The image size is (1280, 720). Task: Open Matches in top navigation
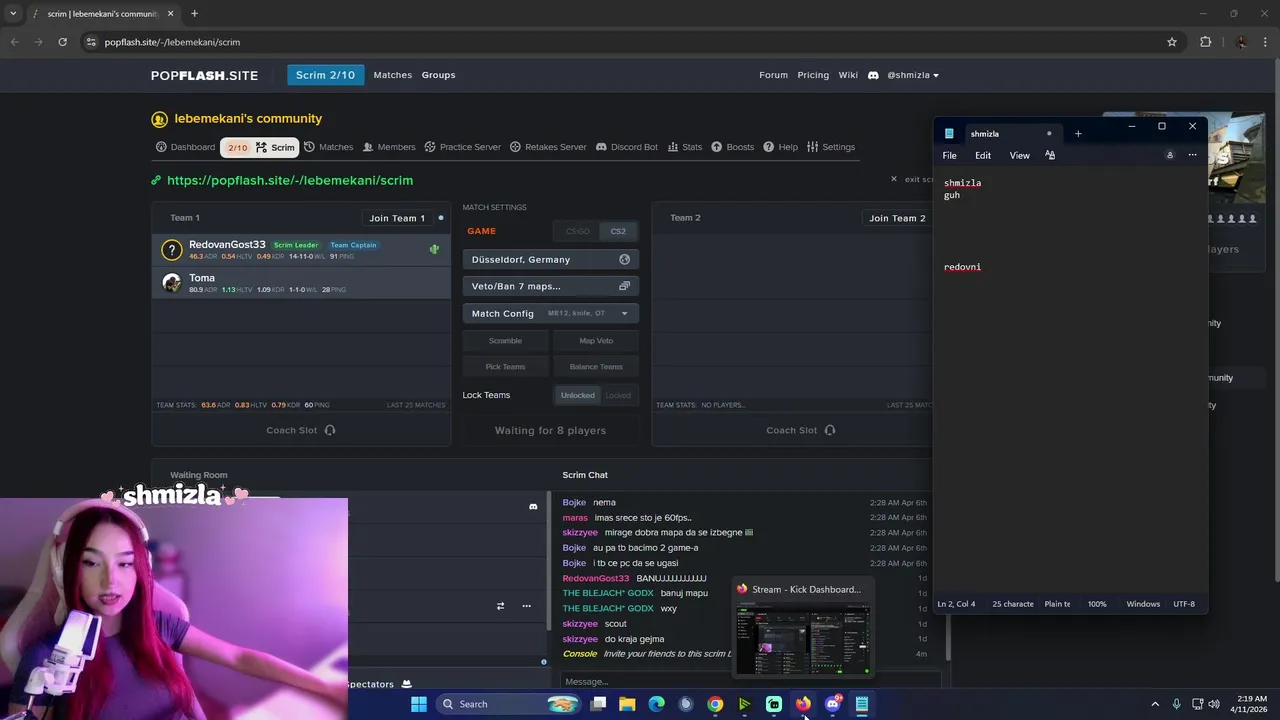tap(393, 75)
